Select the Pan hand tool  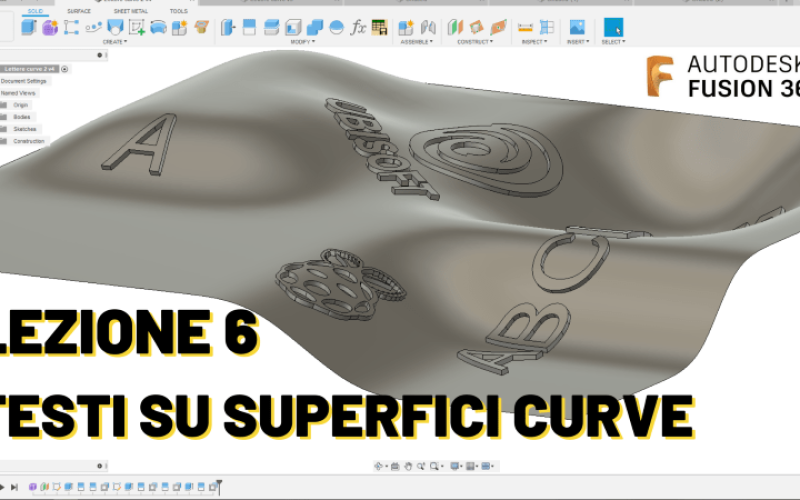pos(408,466)
